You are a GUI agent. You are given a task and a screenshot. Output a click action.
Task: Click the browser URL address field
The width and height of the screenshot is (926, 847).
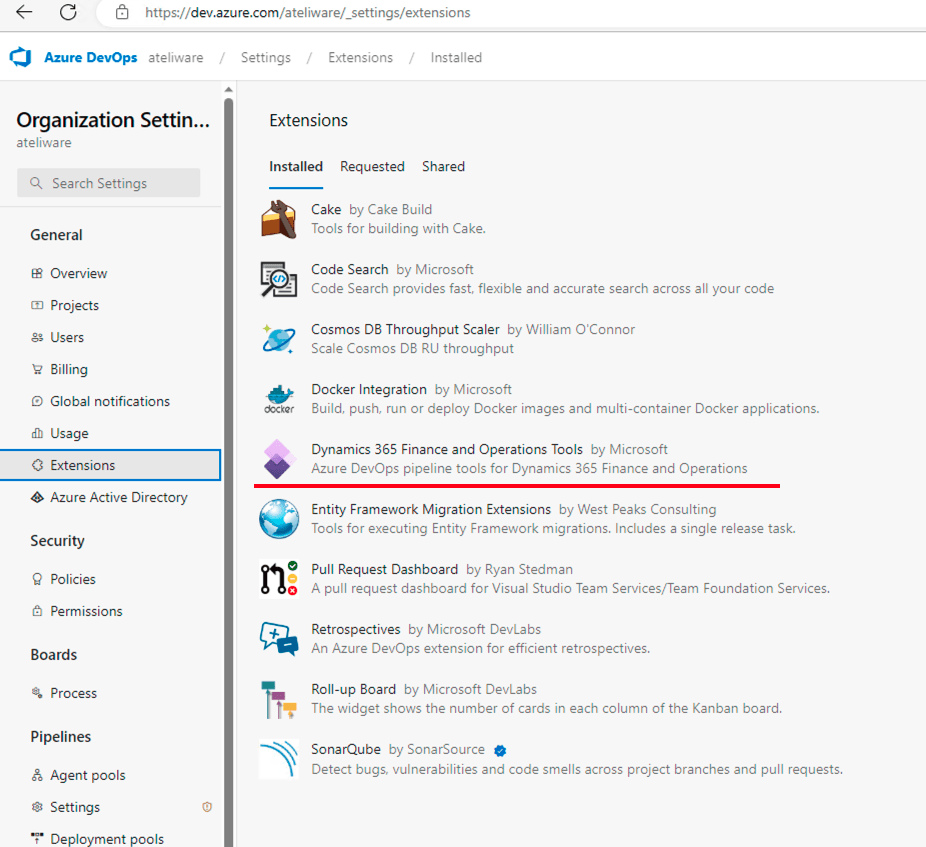pos(308,12)
